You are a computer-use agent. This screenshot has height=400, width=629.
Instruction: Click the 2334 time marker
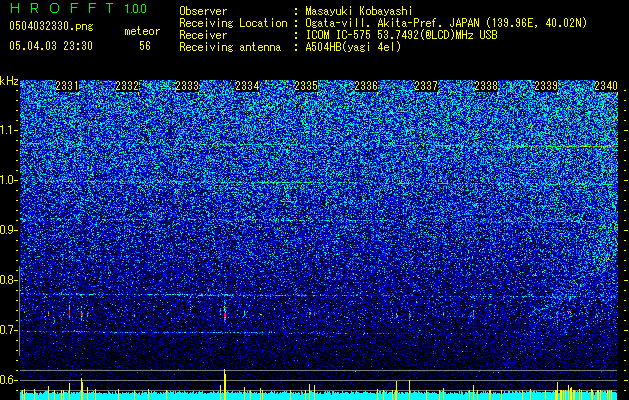[x=247, y=86]
